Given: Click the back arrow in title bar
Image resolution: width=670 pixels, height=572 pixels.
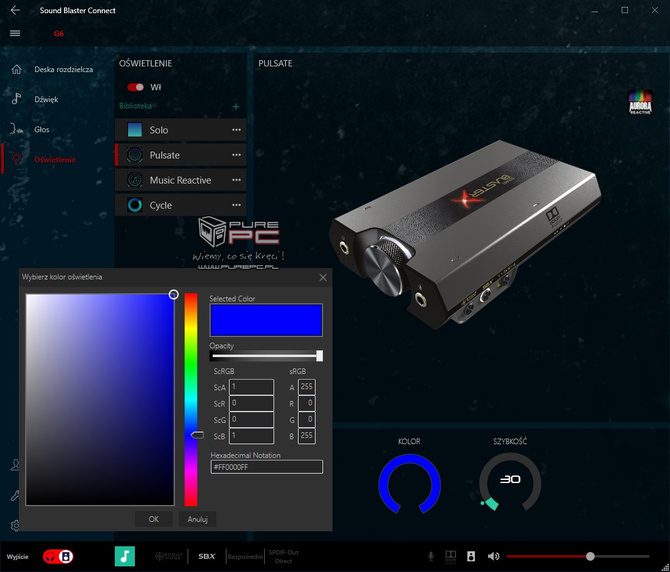Looking at the screenshot, I should 15,10.
